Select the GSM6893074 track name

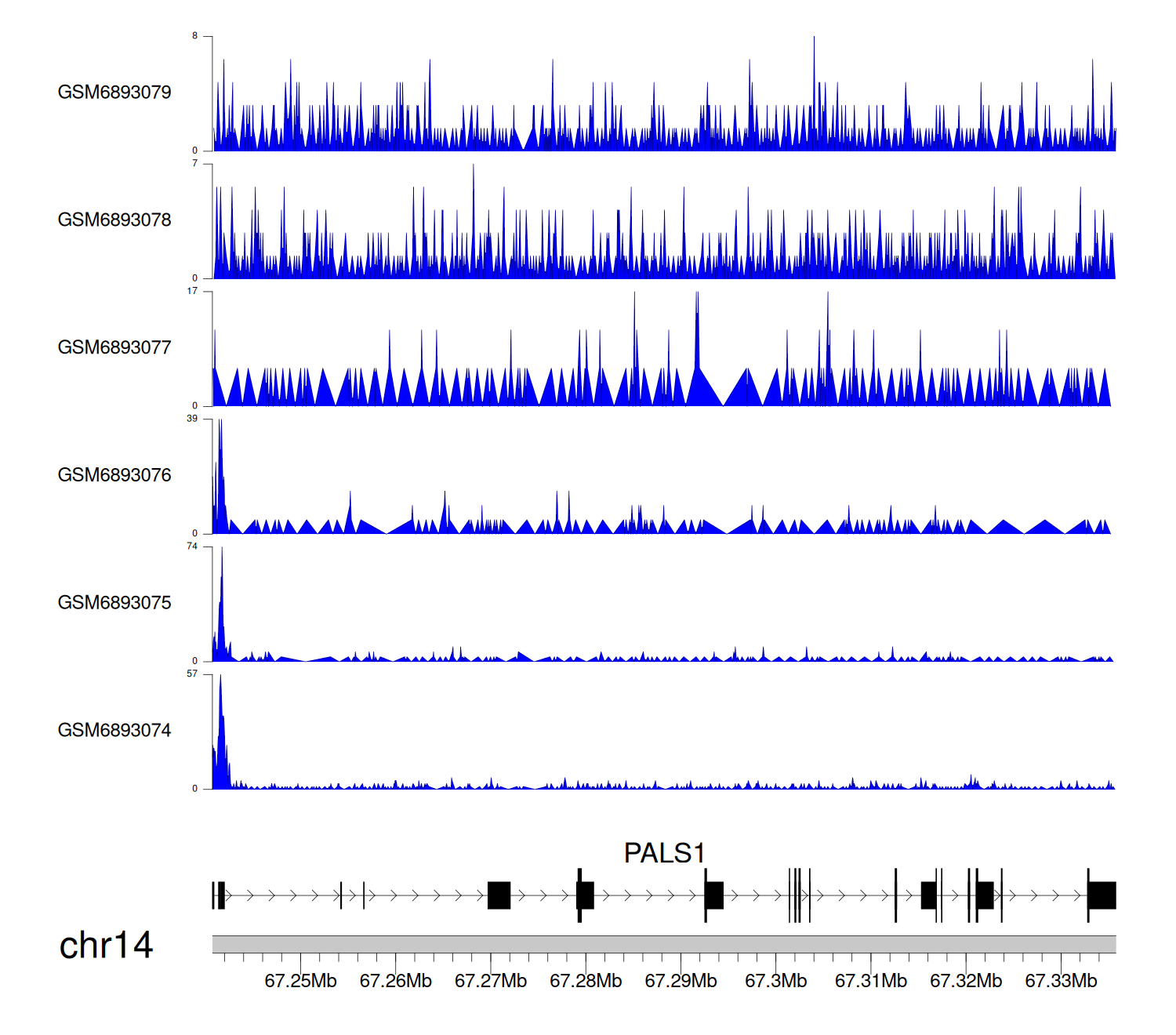tap(114, 731)
